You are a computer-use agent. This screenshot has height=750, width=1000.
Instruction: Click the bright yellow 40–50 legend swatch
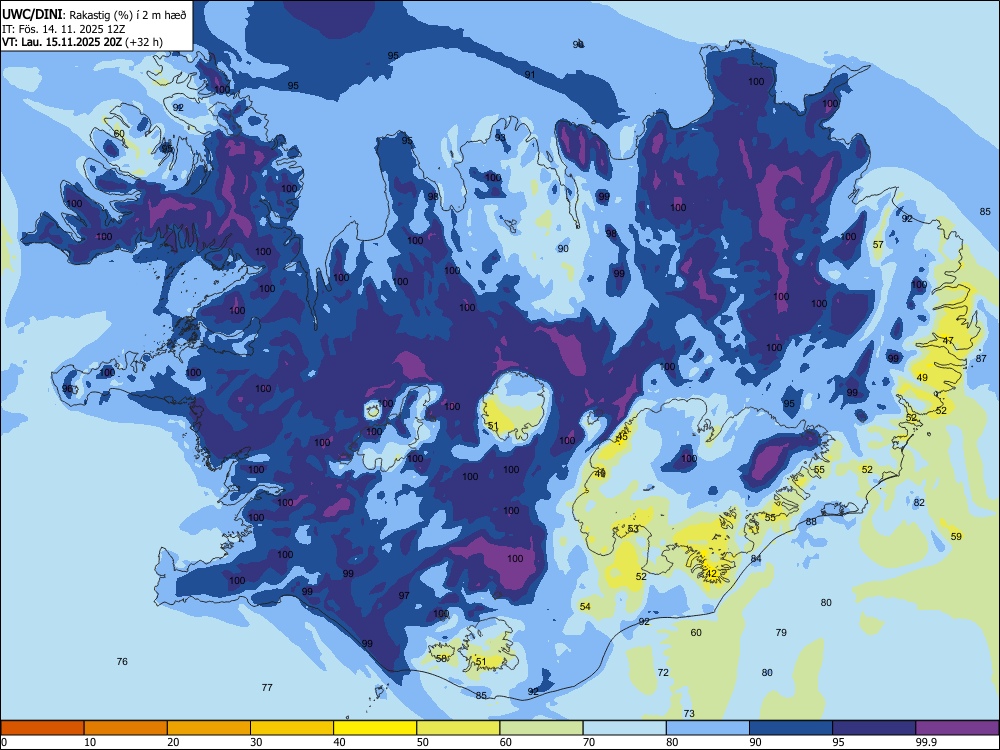(x=375, y=728)
